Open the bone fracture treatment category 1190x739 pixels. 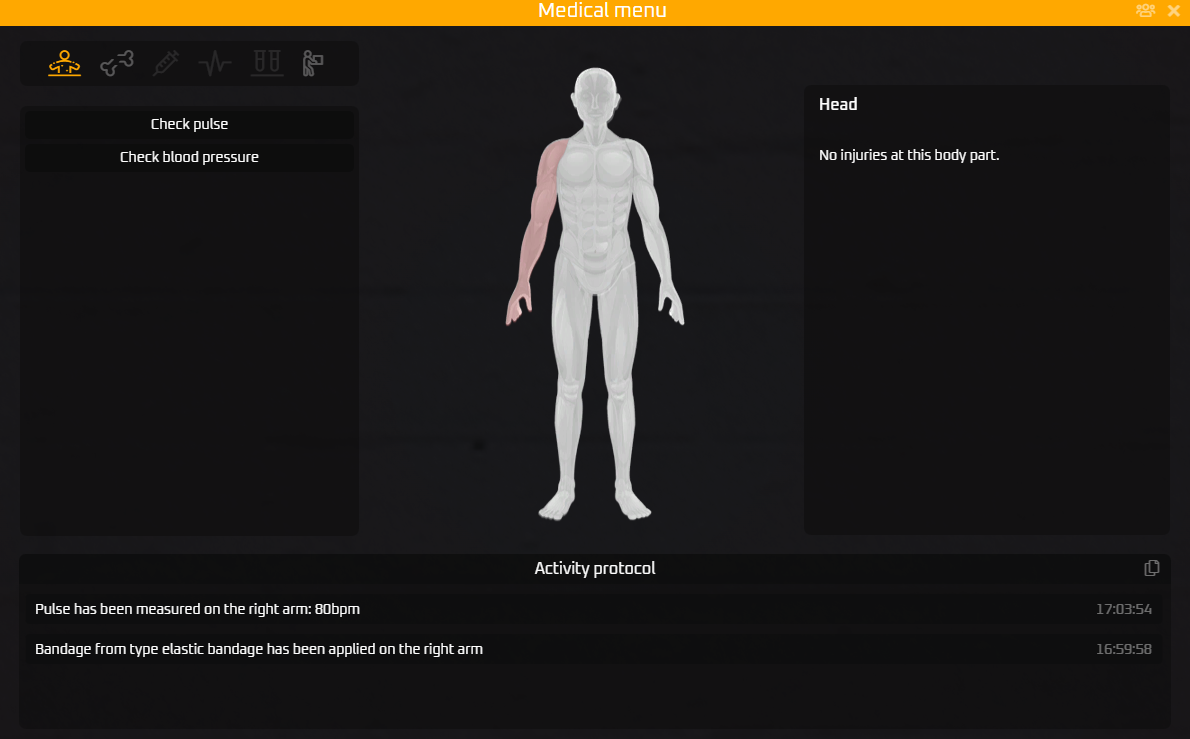coord(116,64)
